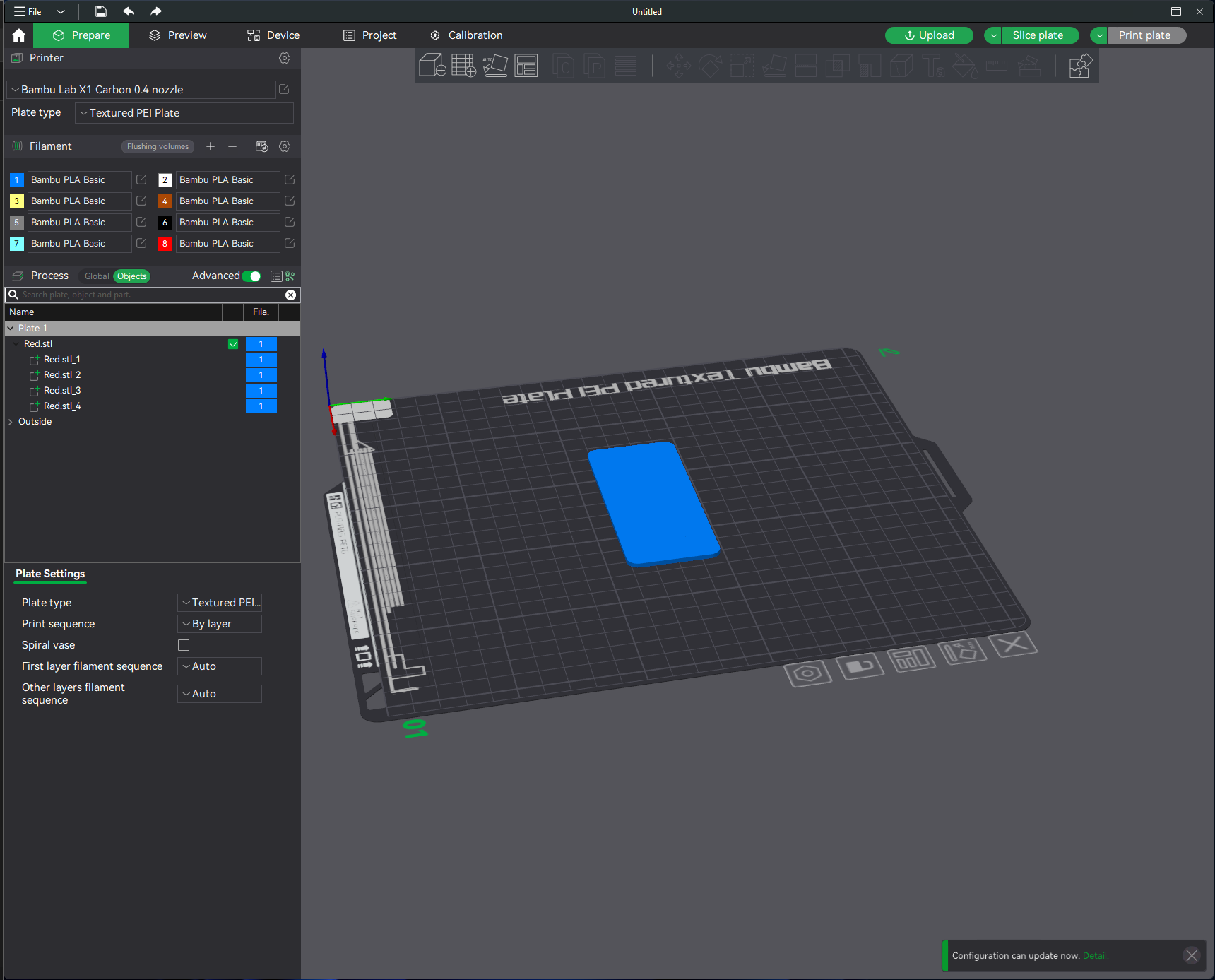This screenshot has width=1215, height=980.
Task: Click the Auto orient toolbar icon
Action: coord(495,66)
